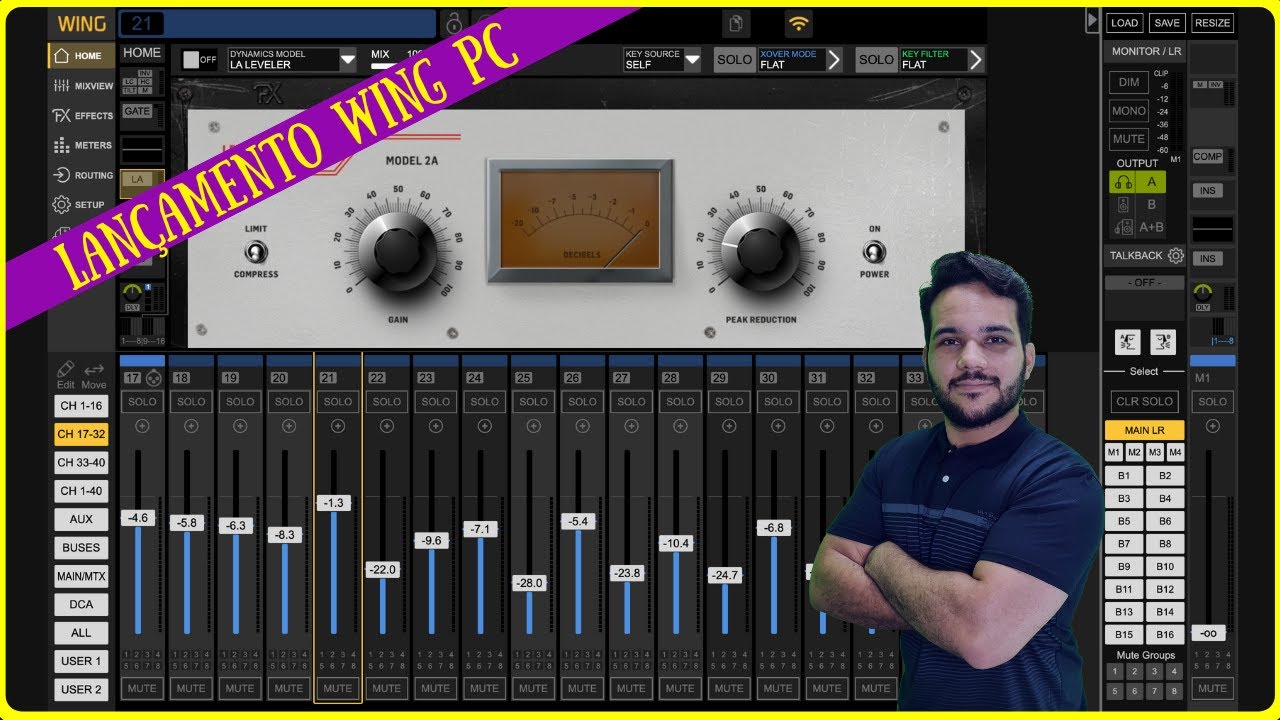Open the EFFECTS page
This screenshot has width=1280, height=720.
[x=81, y=116]
